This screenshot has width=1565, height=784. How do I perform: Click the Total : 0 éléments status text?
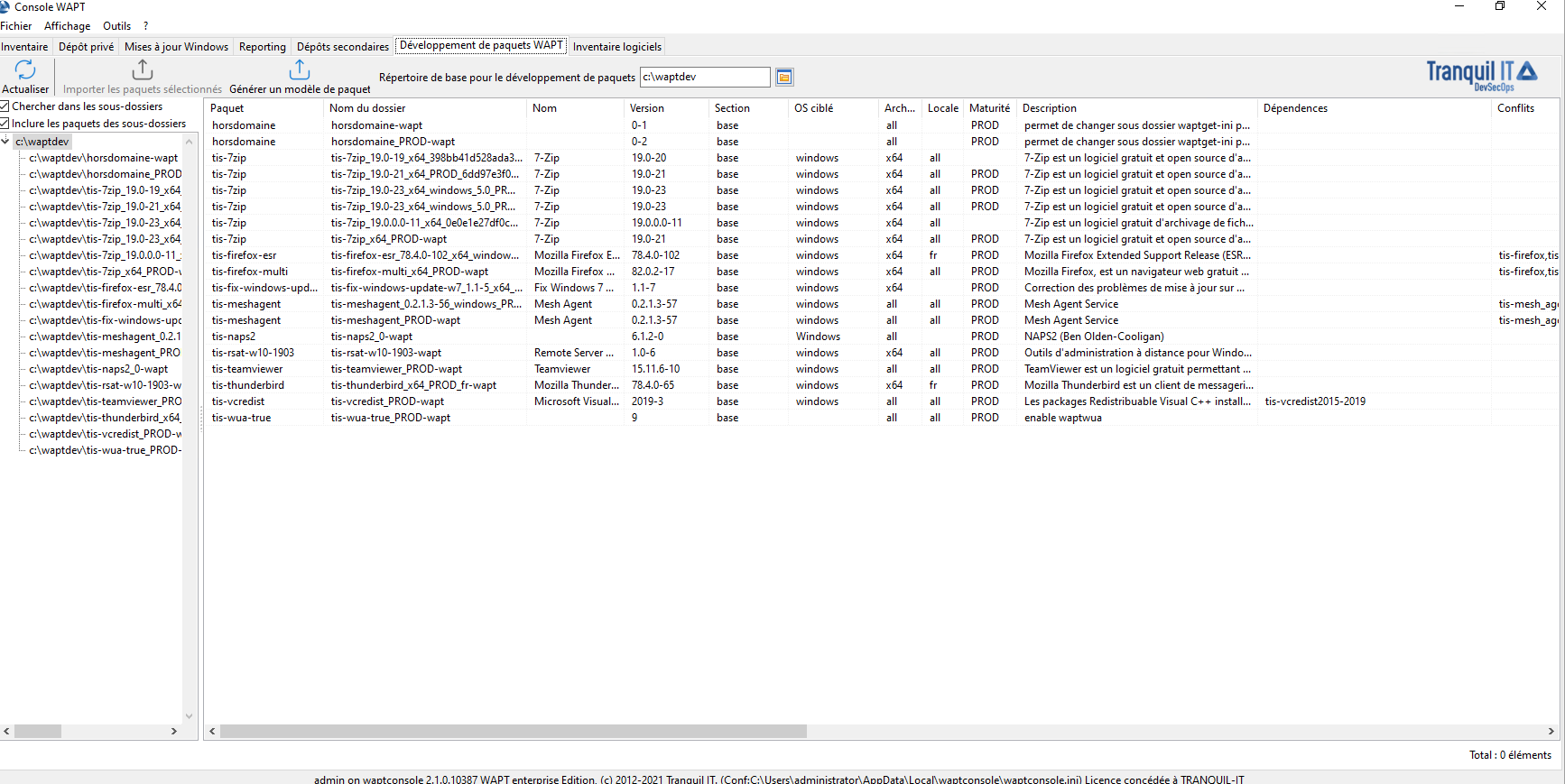pos(1510,755)
